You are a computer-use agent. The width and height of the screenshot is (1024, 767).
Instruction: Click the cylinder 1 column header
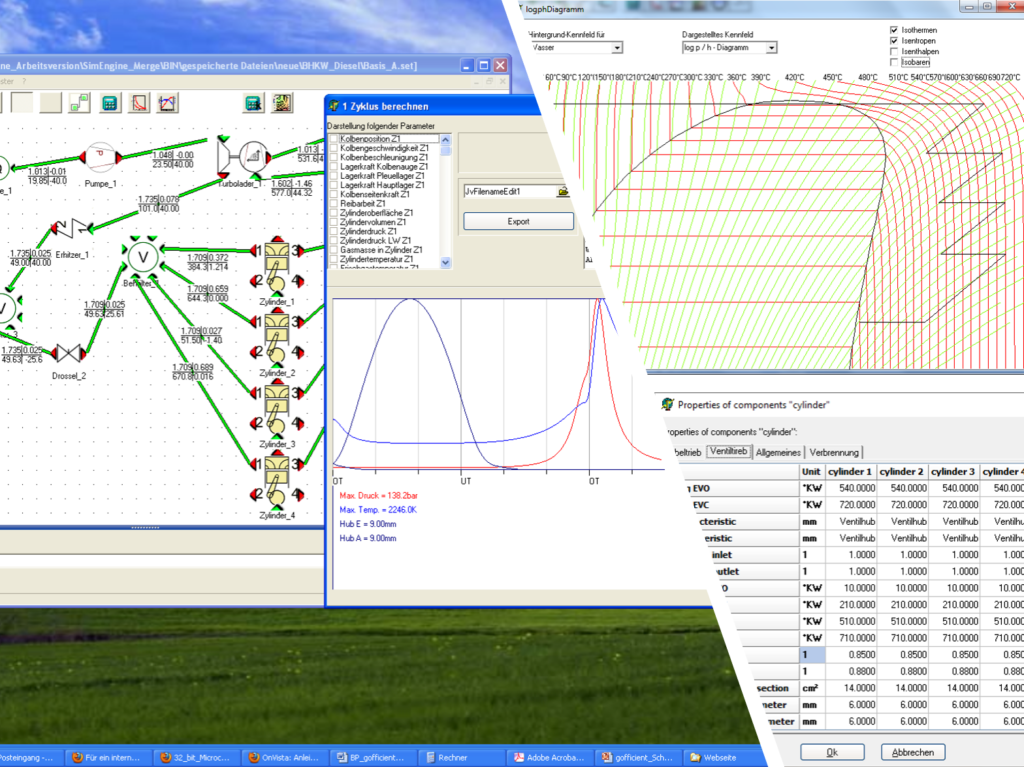(x=850, y=472)
